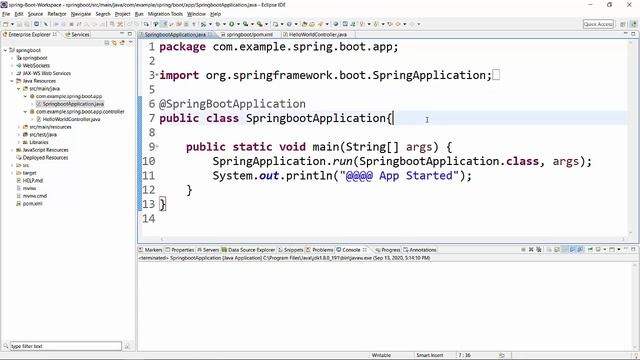Click the green Run button
640x360 pixels.
click(231, 24)
